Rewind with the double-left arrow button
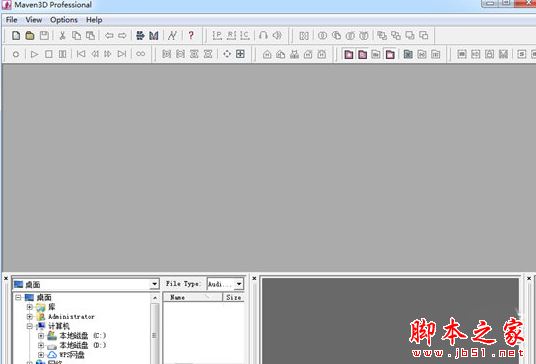Screen dimensions: 536x364 click(x=95, y=54)
